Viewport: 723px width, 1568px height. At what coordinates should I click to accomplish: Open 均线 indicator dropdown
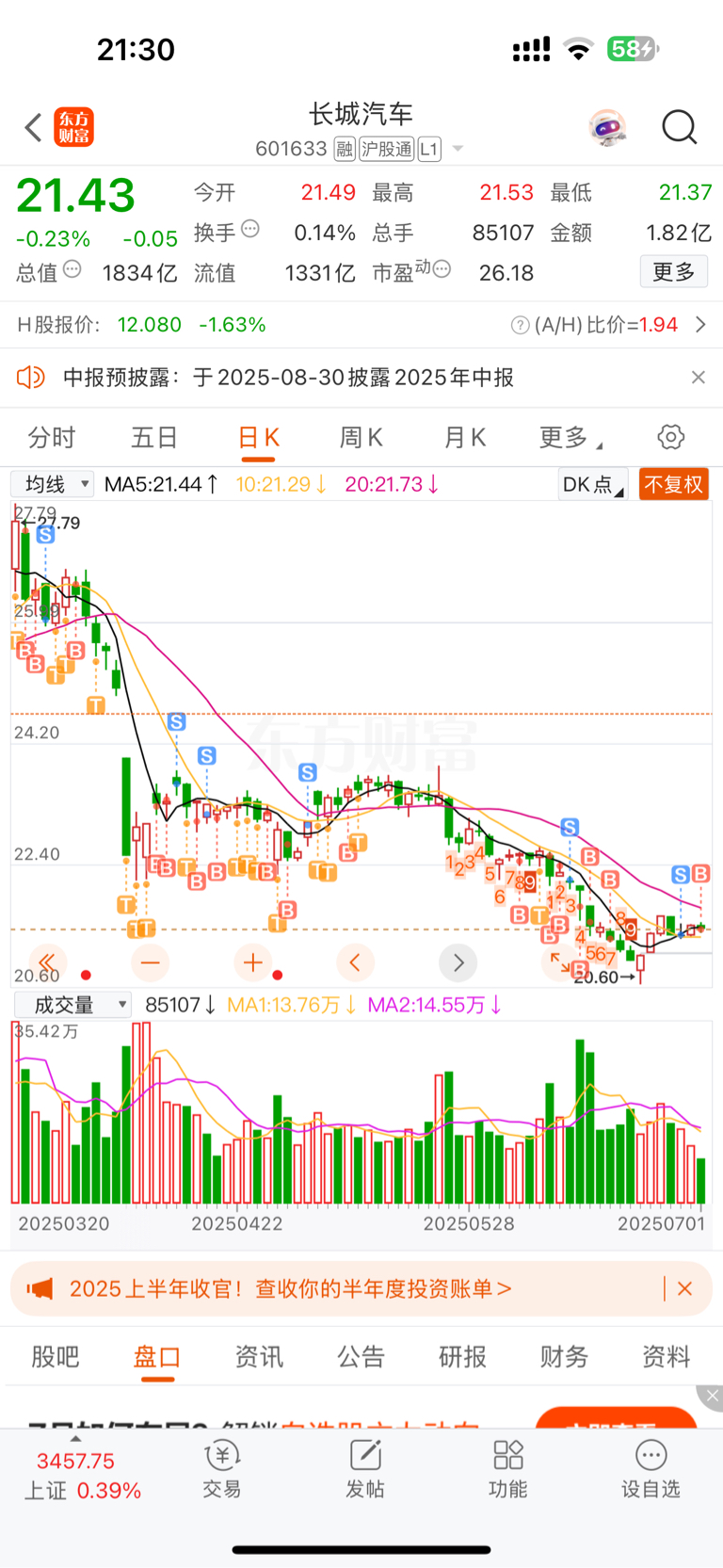pyautogui.click(x=53, y=484)
